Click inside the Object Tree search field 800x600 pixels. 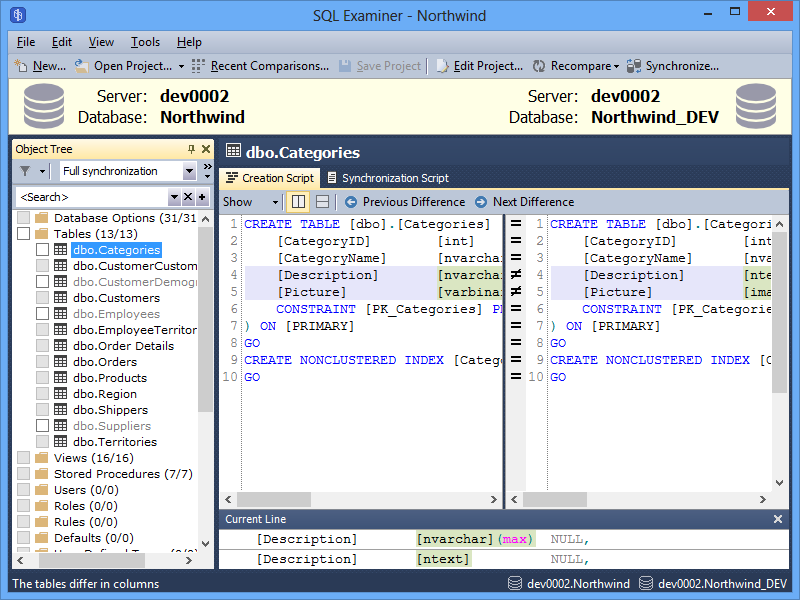point(92,197)
